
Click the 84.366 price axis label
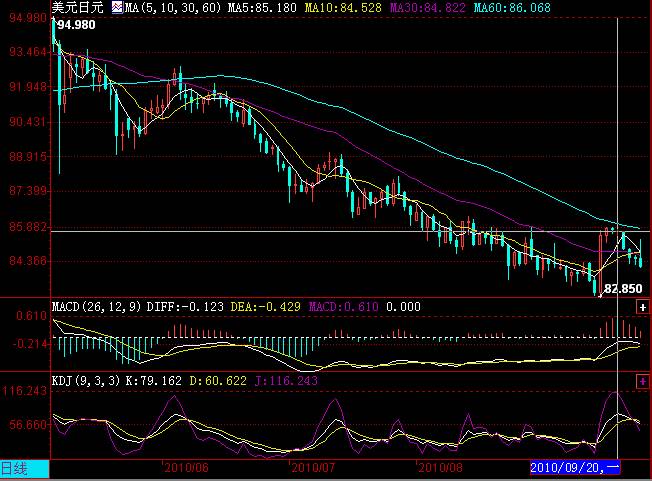pyautogui.click(x=28, y=261)
